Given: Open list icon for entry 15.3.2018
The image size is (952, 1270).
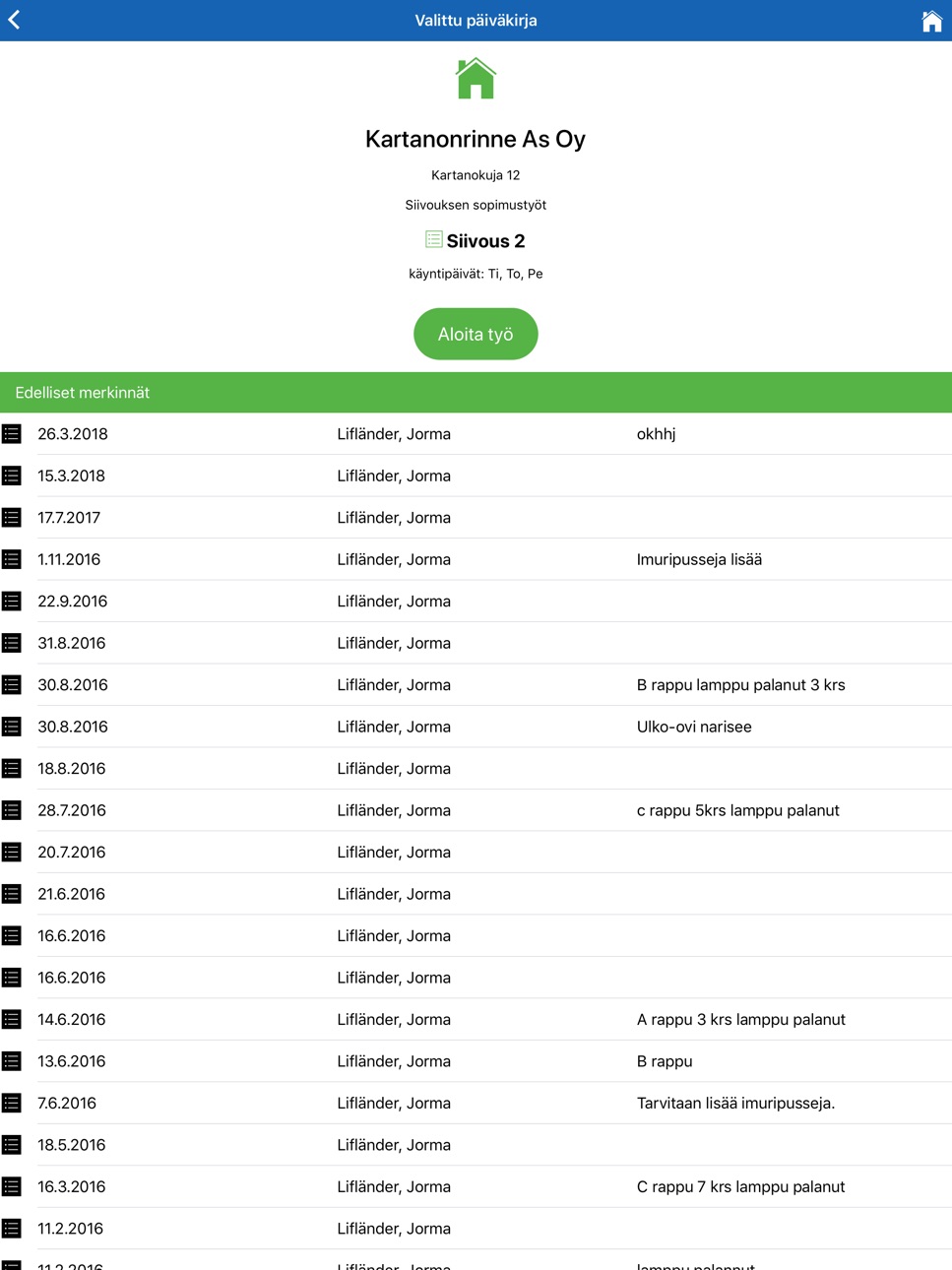Looking at the screenshot, I should (x=12, y=476).
